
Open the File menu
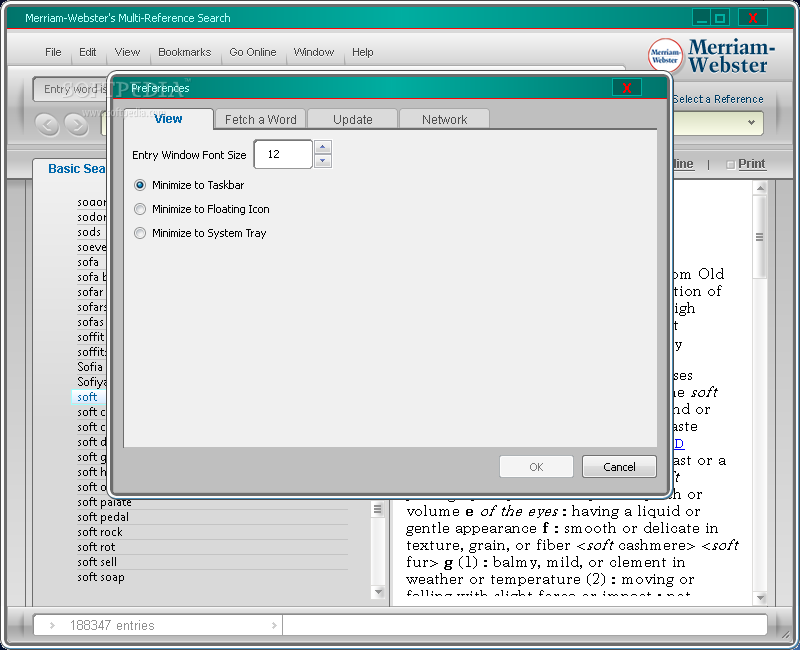pos(53,52)
